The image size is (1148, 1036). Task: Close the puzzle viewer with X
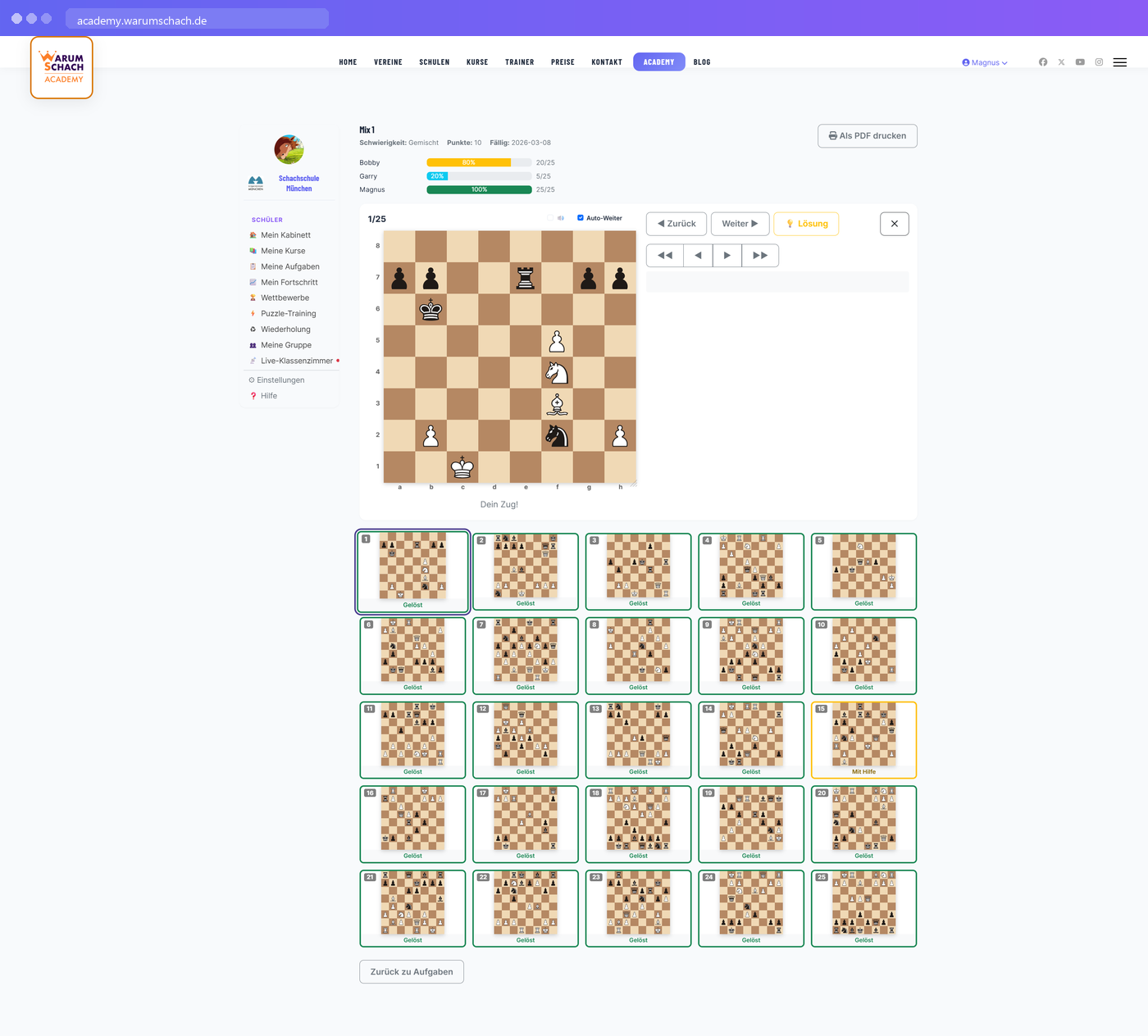pyautogui.click(x=895, y=224)
